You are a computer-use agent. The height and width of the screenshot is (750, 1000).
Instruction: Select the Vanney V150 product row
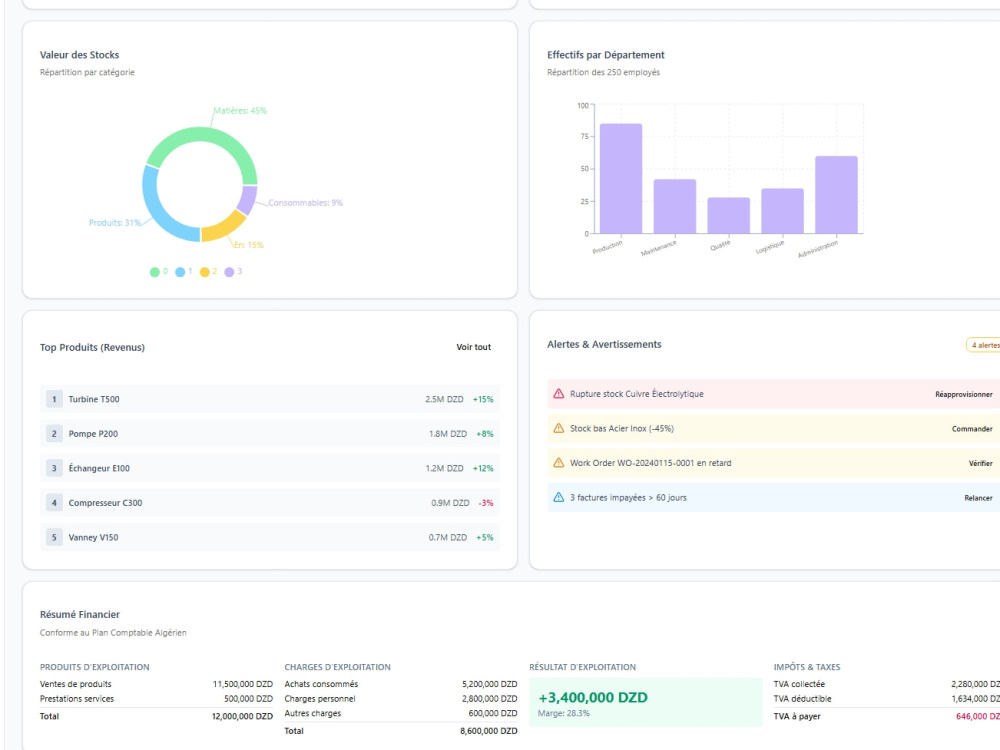pos(269,537)
